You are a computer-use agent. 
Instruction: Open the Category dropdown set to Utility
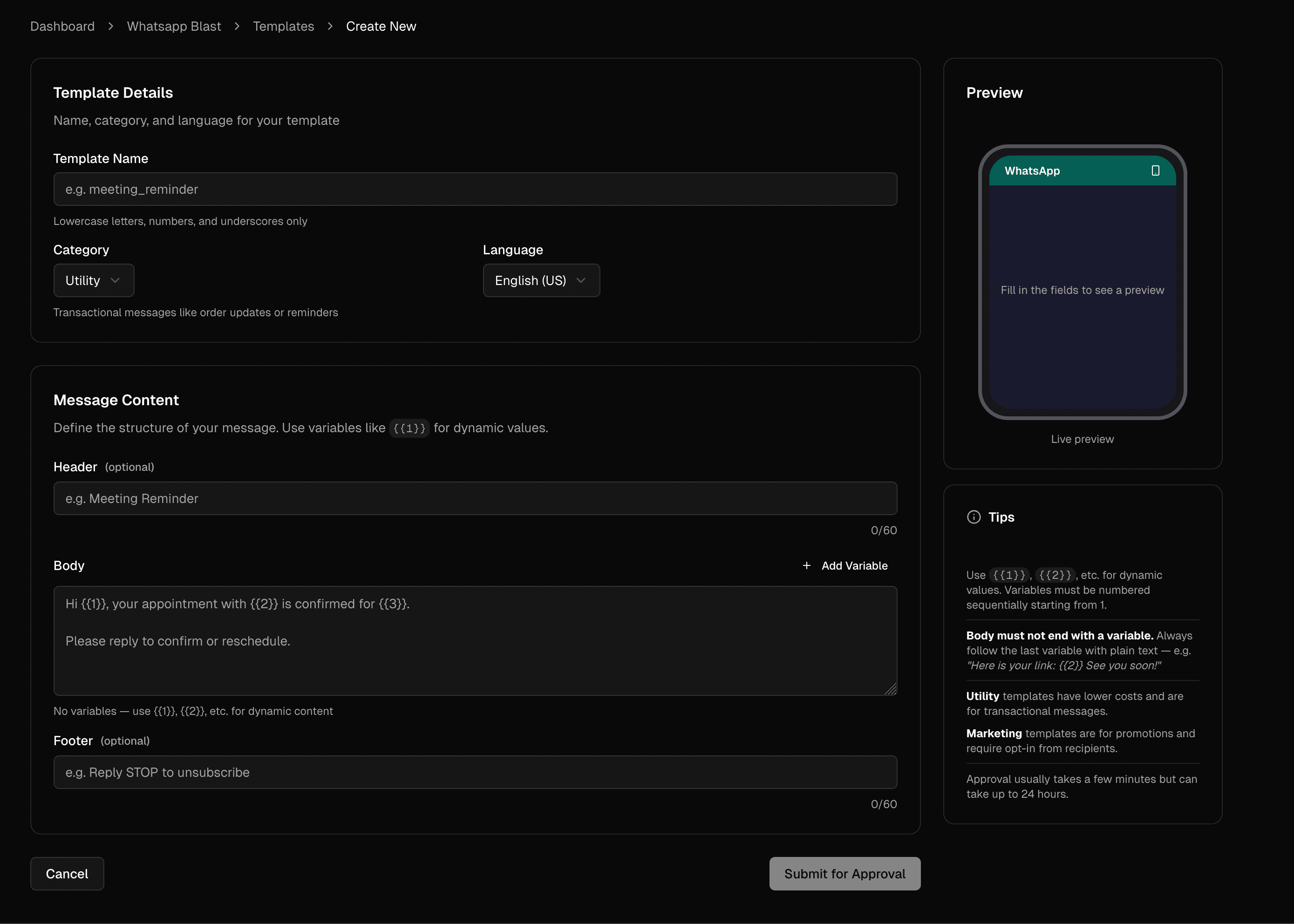click(94, 280)
